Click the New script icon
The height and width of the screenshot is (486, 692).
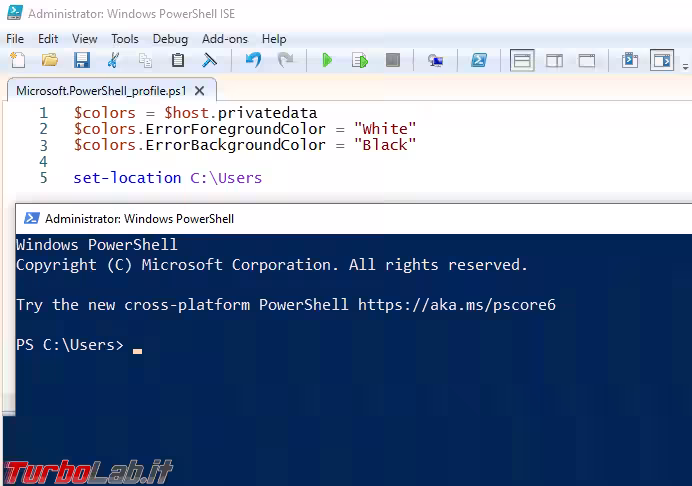coord(18,60)
